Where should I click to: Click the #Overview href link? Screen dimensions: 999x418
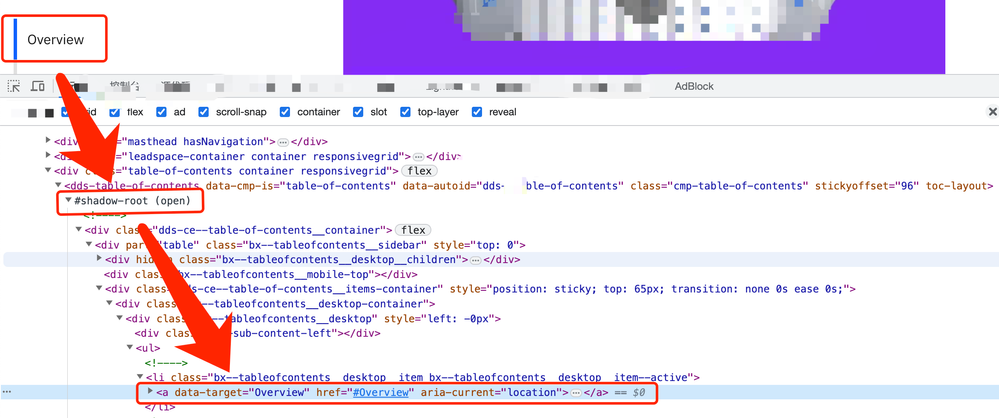tap(379, 393)
